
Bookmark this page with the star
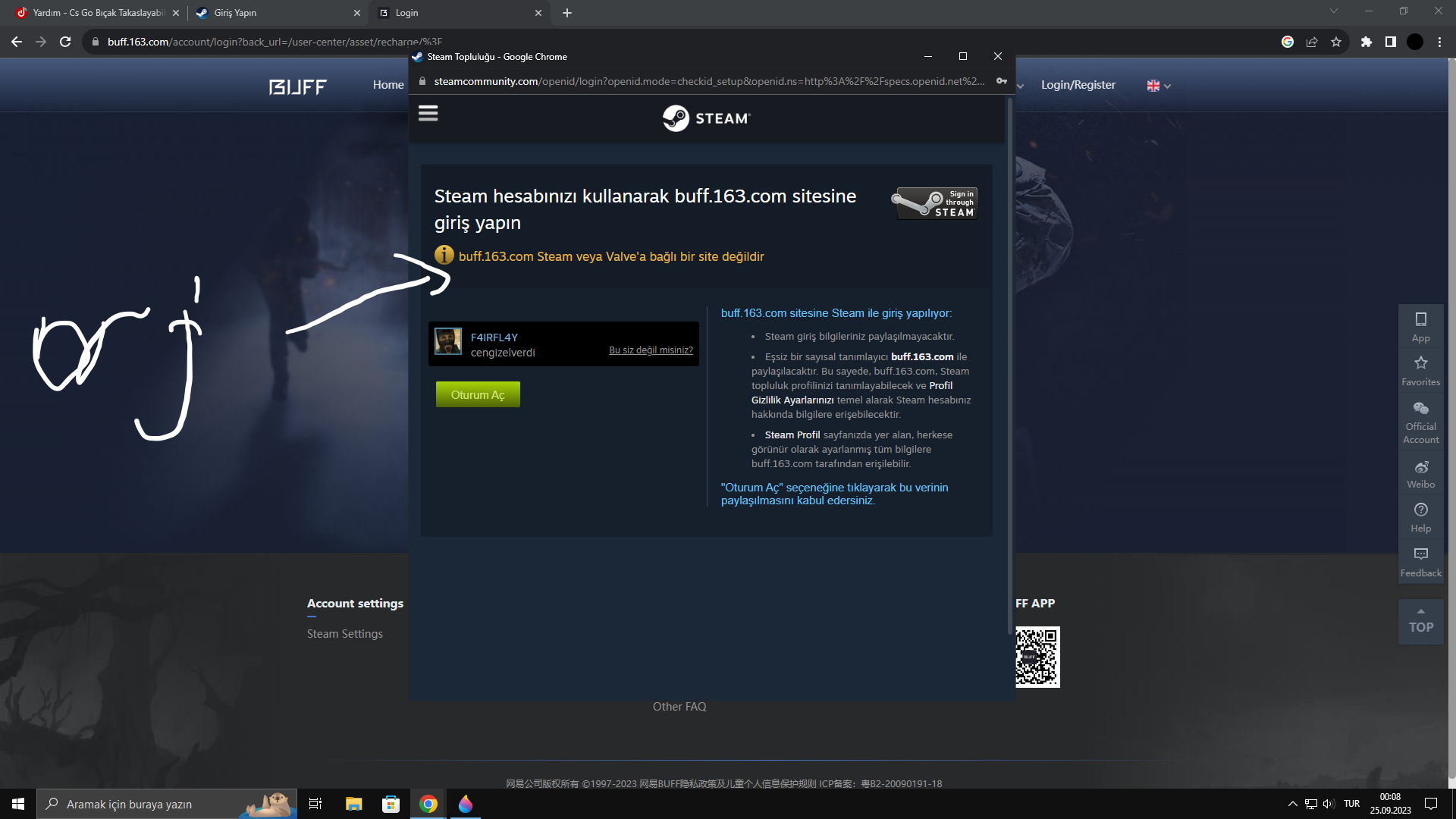click(x=1336, y=42)
